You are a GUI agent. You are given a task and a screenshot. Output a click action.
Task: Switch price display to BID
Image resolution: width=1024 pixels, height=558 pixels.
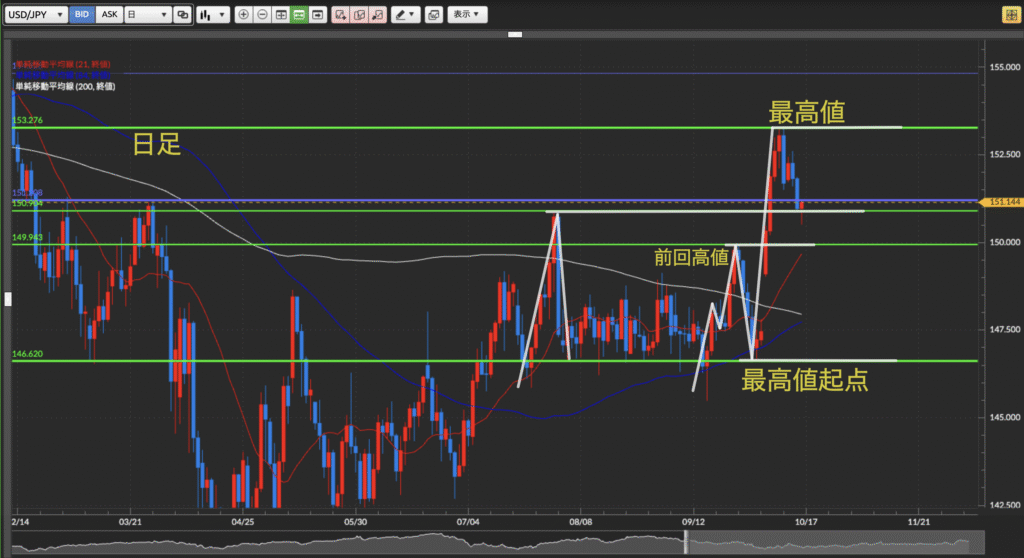click(x=82, y=15)
